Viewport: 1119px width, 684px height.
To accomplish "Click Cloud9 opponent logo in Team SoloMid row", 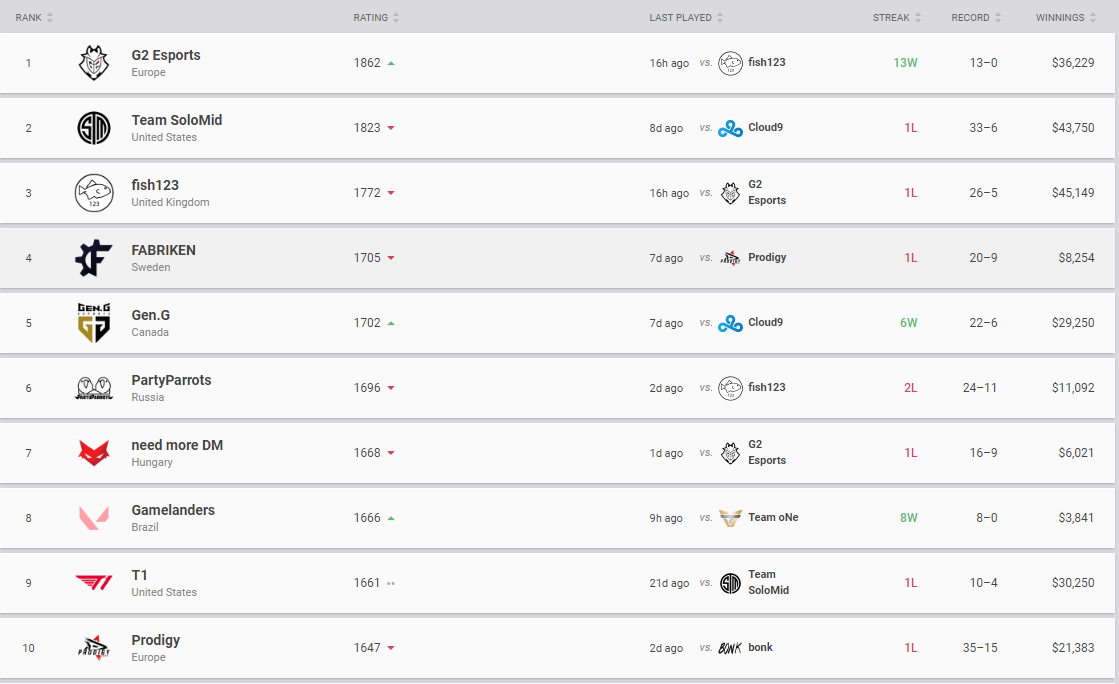I will pos(730,128).
